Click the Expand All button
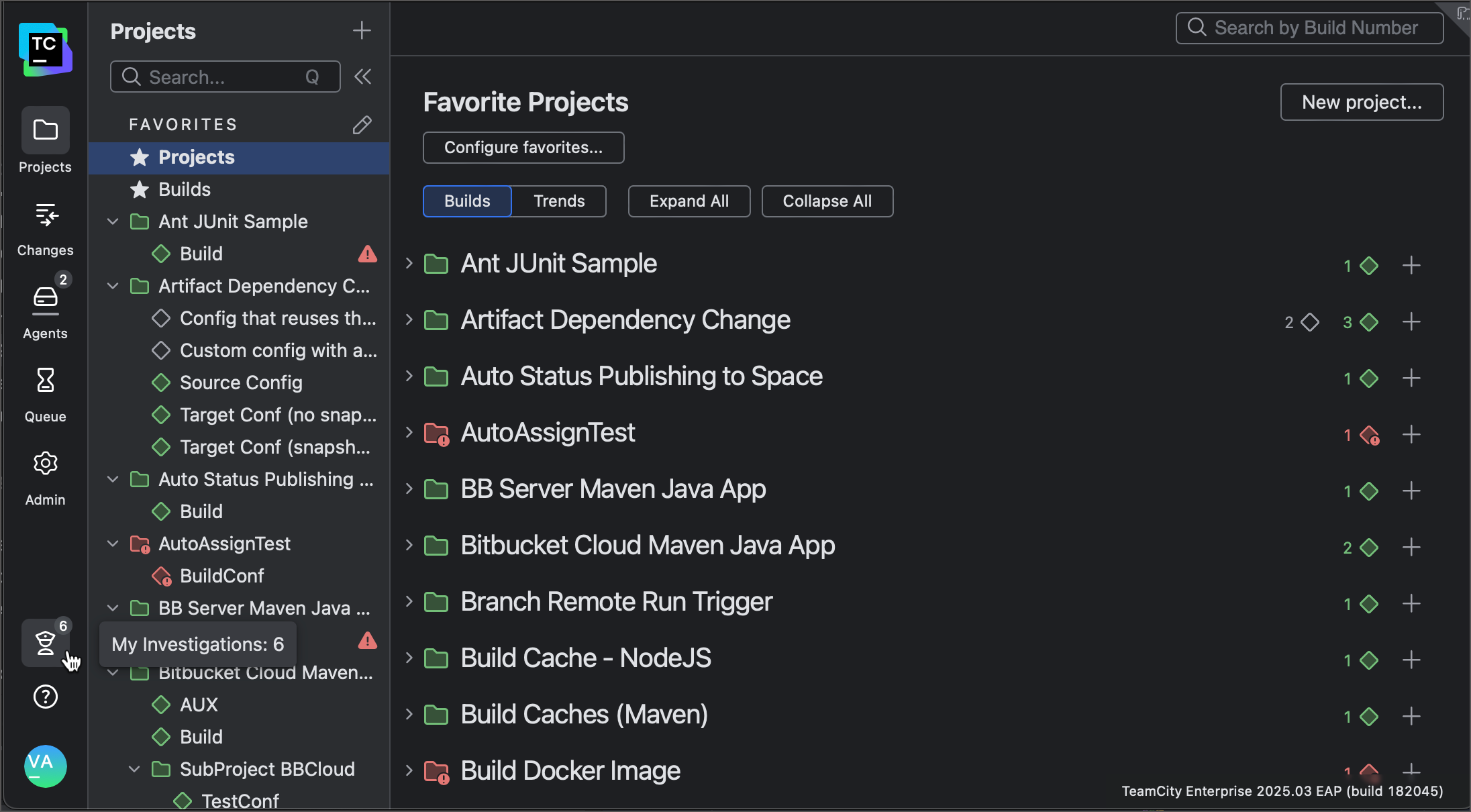The image size is (1471, 812). pos(689,201)
